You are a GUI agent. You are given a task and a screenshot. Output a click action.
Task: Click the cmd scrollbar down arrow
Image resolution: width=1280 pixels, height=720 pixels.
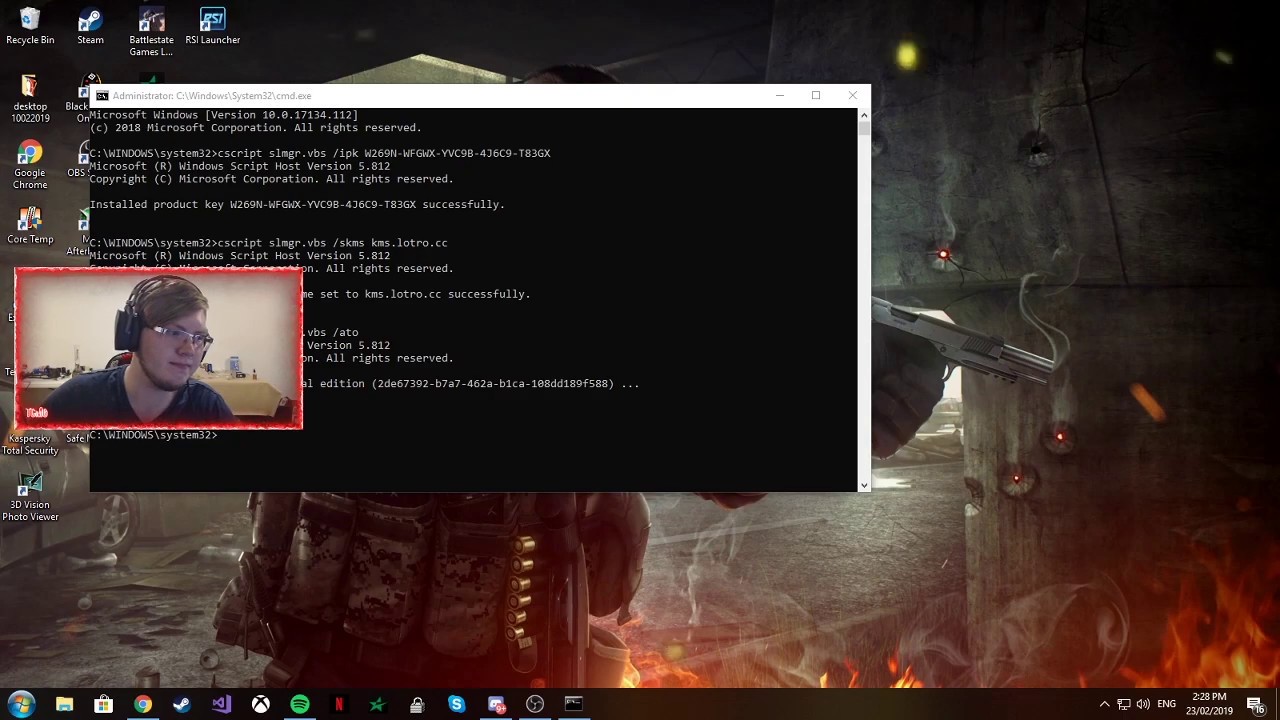pyautogui.click(x=864, y=485)
